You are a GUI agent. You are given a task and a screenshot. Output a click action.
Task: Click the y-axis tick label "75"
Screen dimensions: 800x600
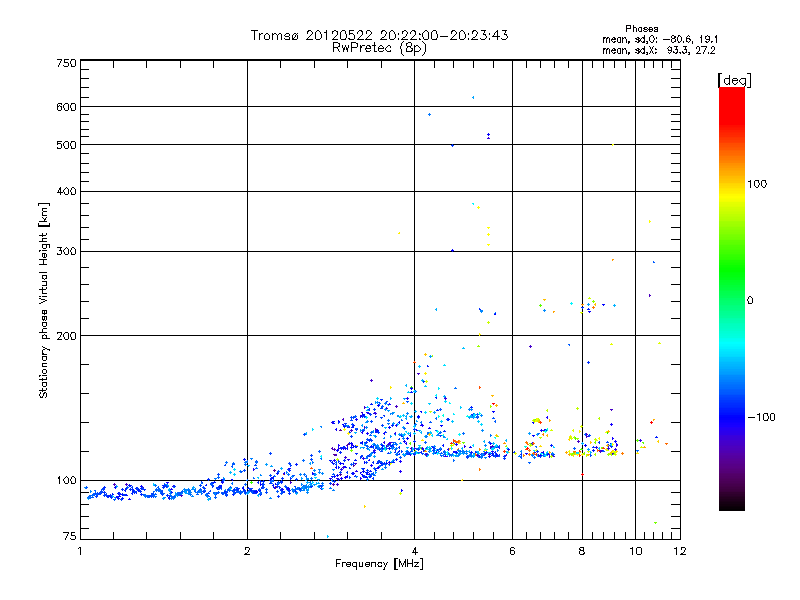69,536
